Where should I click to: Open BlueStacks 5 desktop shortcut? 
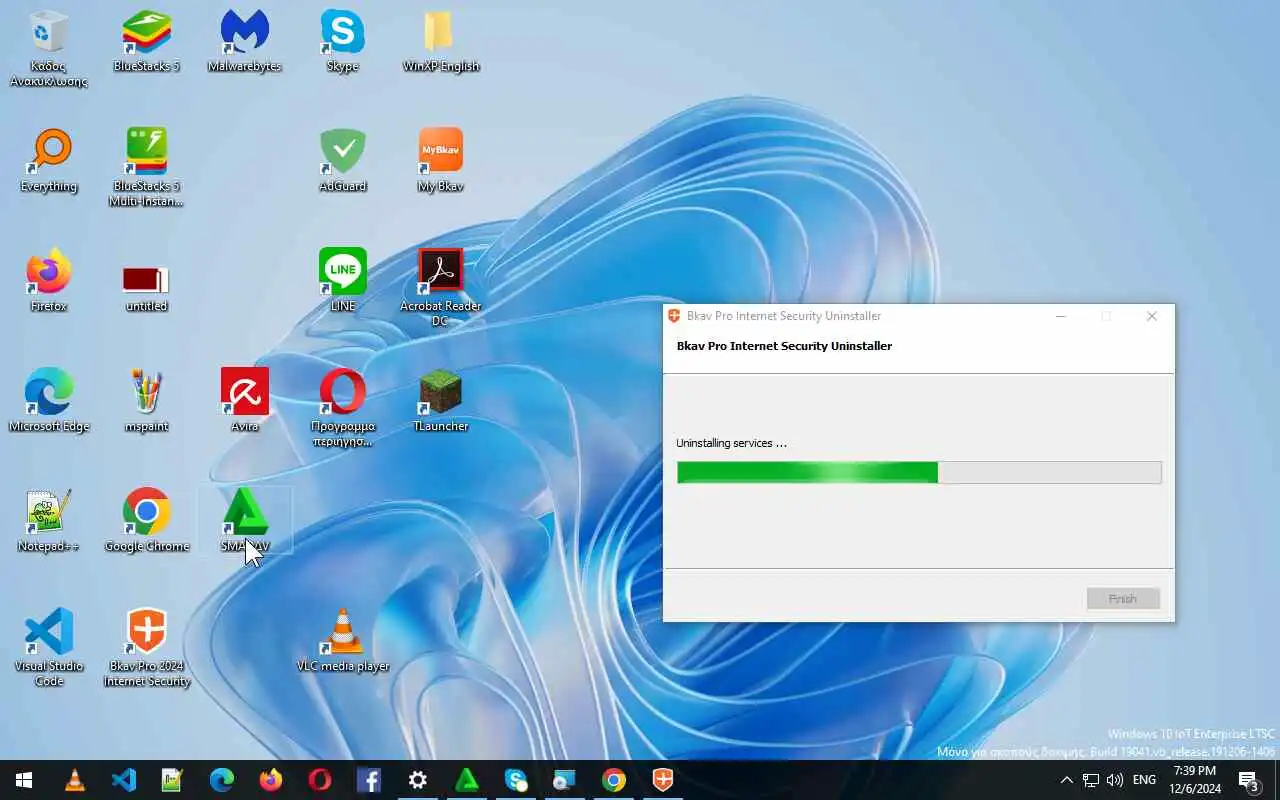coord(147,42)
